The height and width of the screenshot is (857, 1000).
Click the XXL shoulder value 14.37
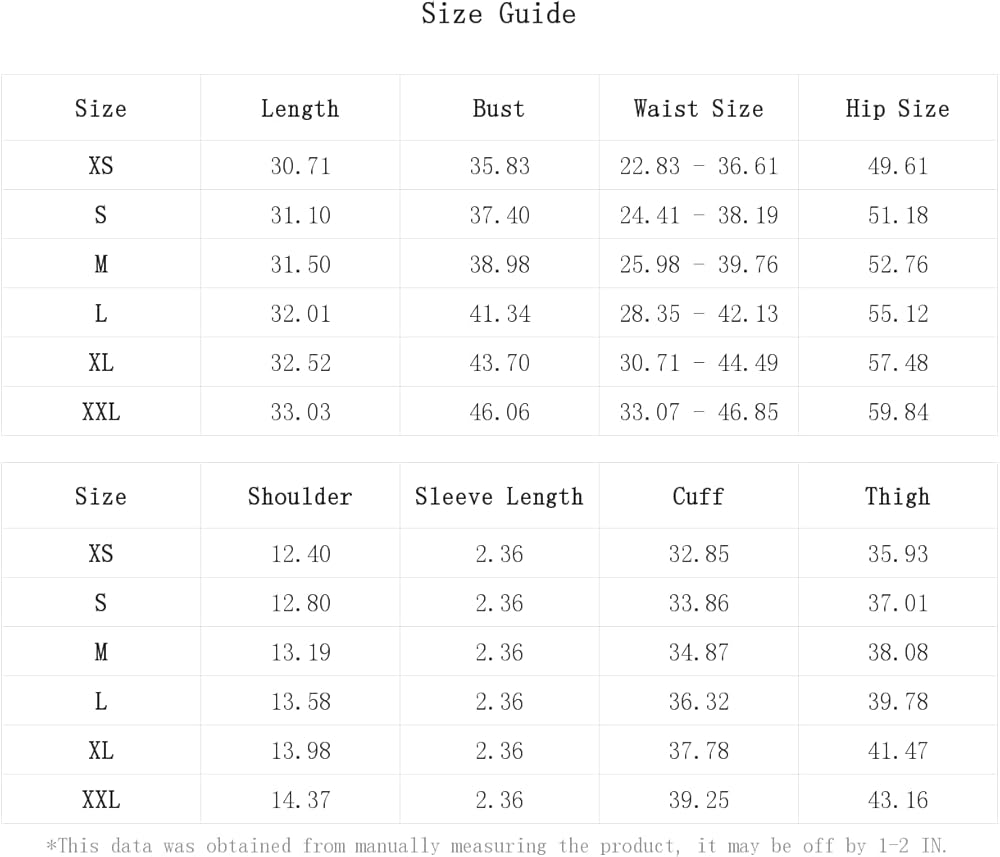click(300, 800)
